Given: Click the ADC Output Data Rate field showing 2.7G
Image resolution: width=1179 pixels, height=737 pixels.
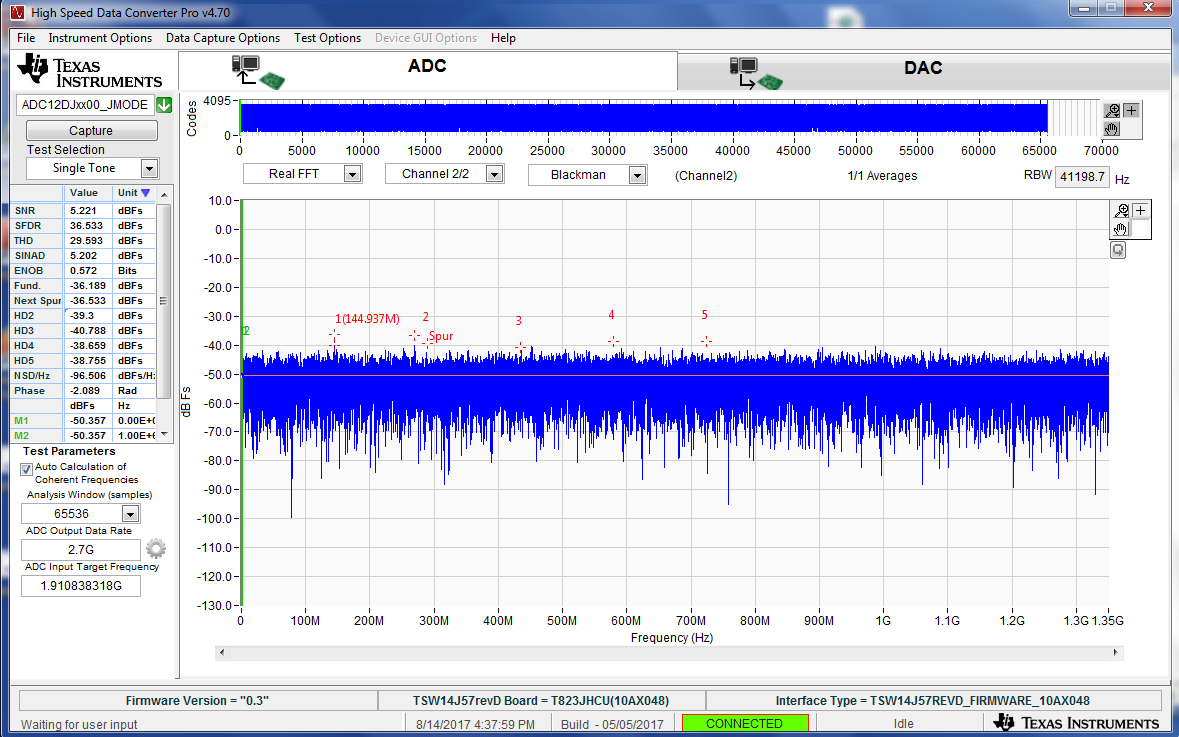Looking at the screenshot, I should pyautogui.click(x=80, y=549).
